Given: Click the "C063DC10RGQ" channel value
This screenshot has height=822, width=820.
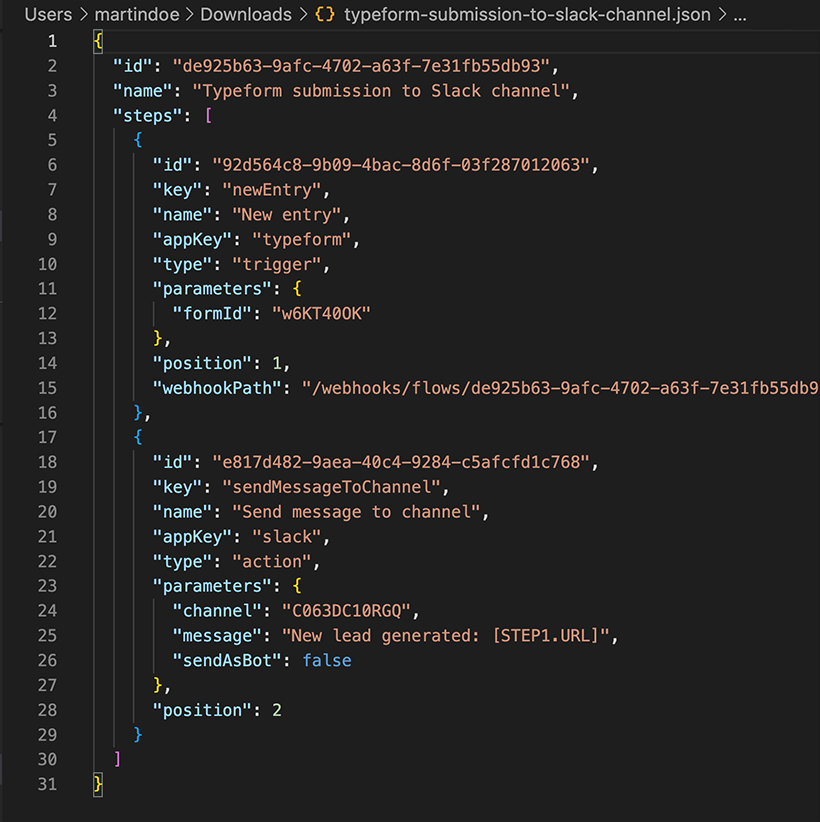Looking at the screenshot, I should (347, 611).
